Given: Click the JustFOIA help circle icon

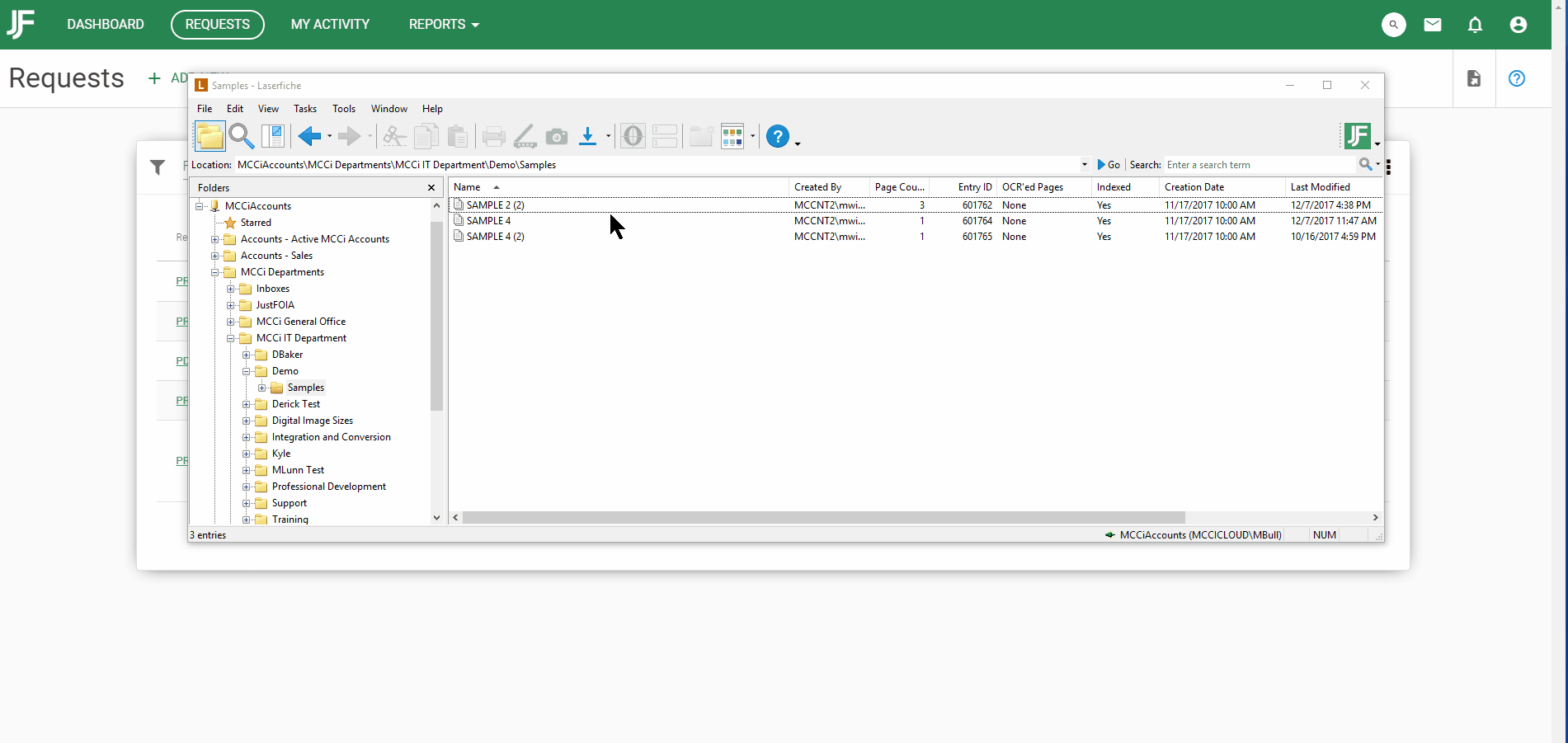Looking at the screenshot, I should (x=1517, y=78).
